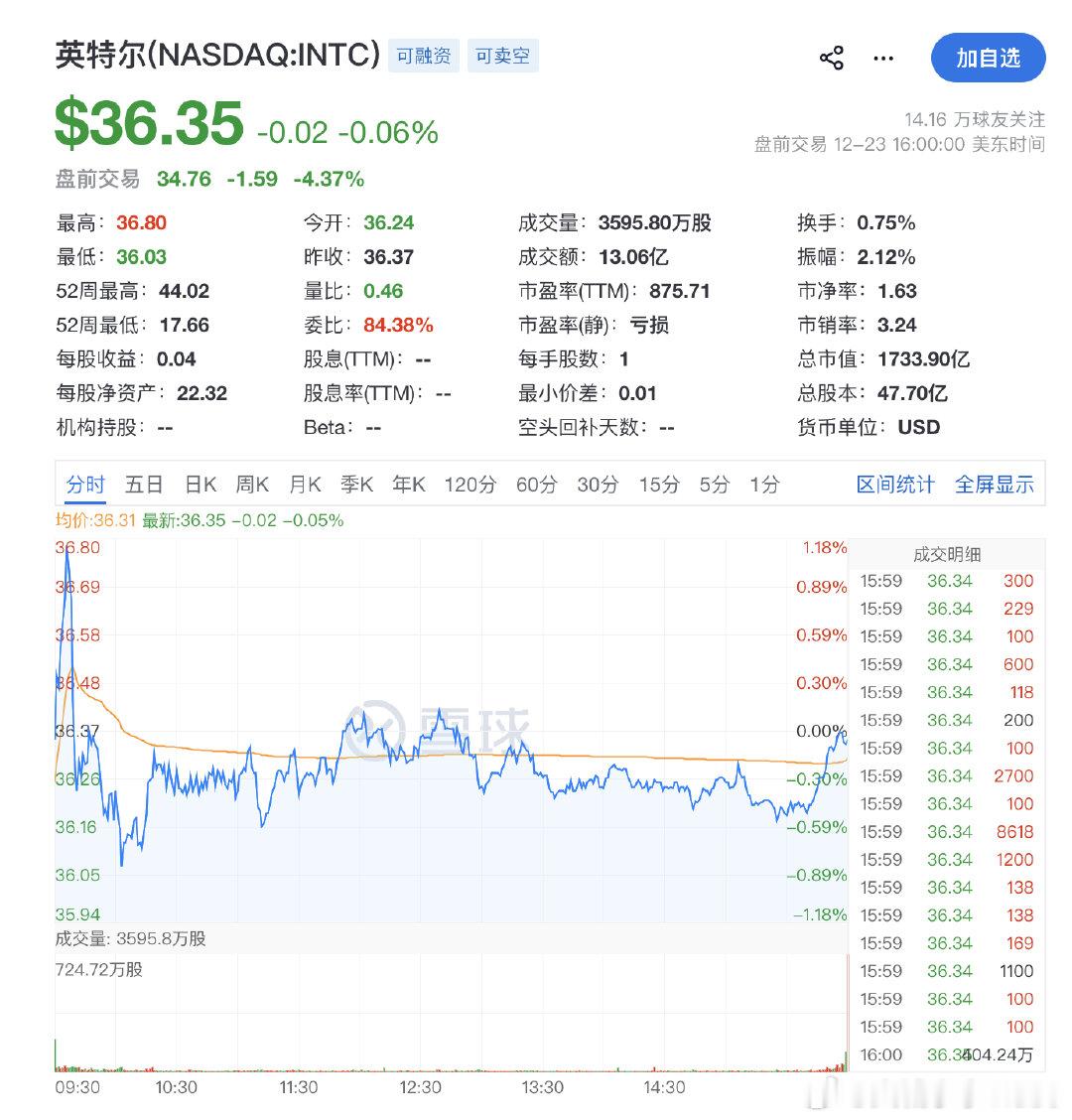Click the trade row with volume 229

[x=946, y=610]
